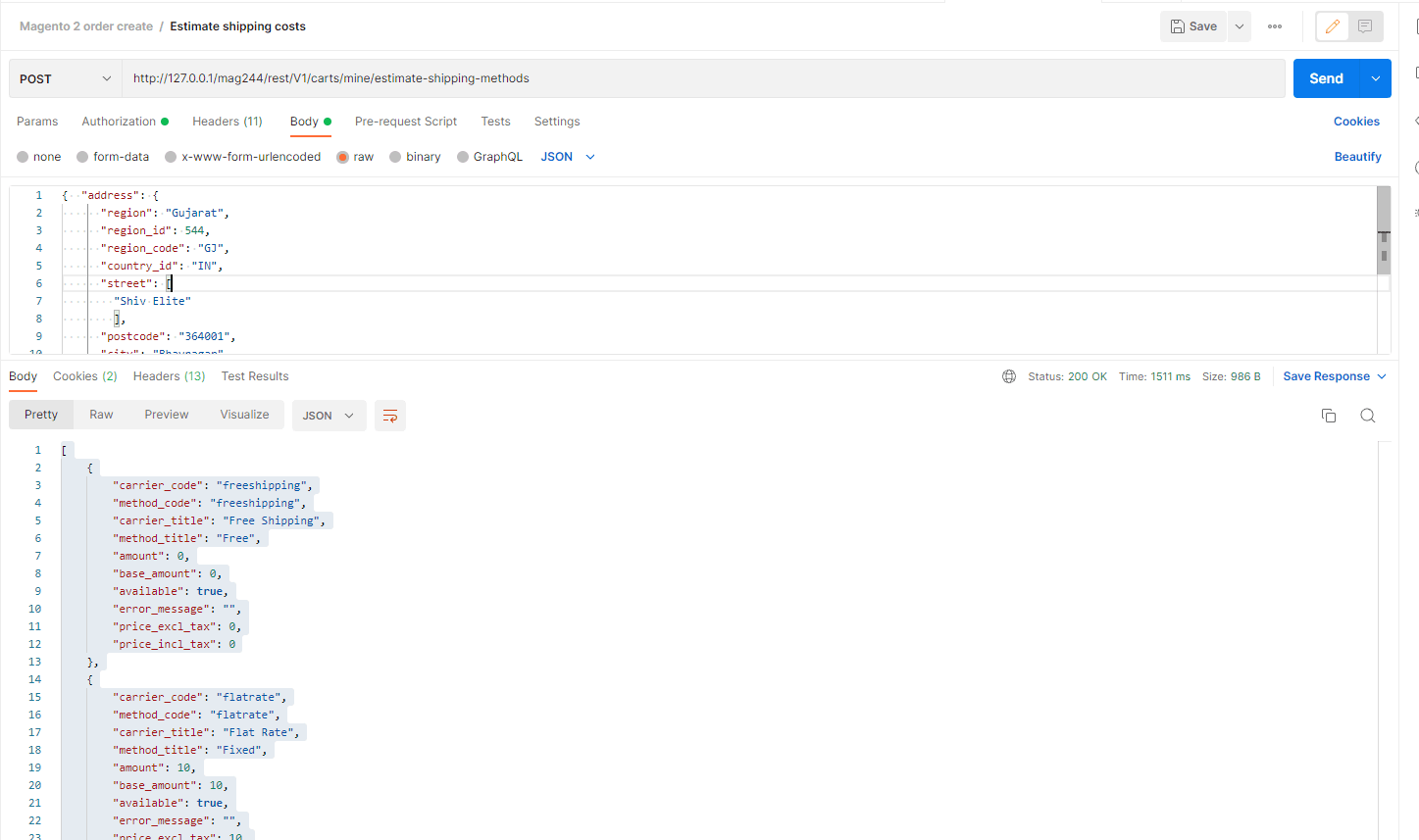1419x840 pixels.
Task: Click the Save button
Action: (1193, 26)
